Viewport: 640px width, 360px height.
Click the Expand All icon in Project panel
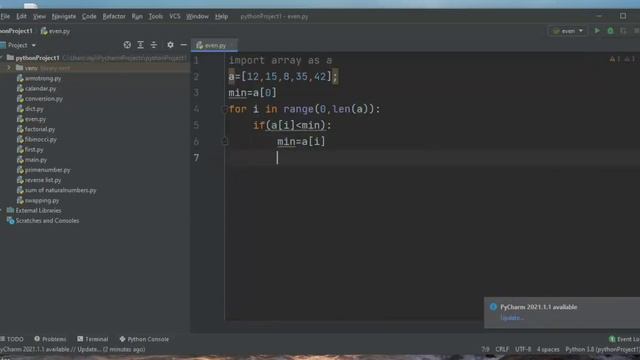140,45
